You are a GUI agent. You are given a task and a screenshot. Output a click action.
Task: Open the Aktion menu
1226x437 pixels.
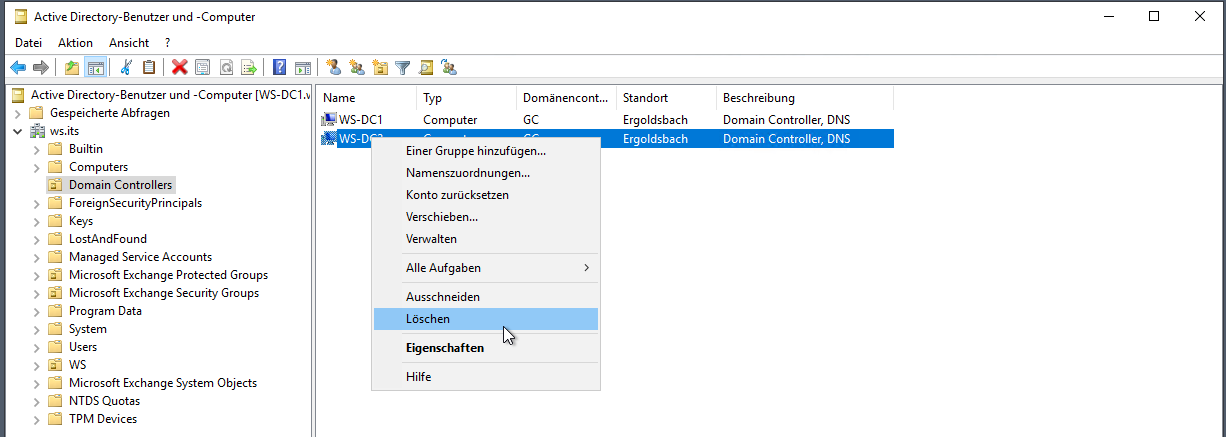pyautogui.click(x=75, y=43)
